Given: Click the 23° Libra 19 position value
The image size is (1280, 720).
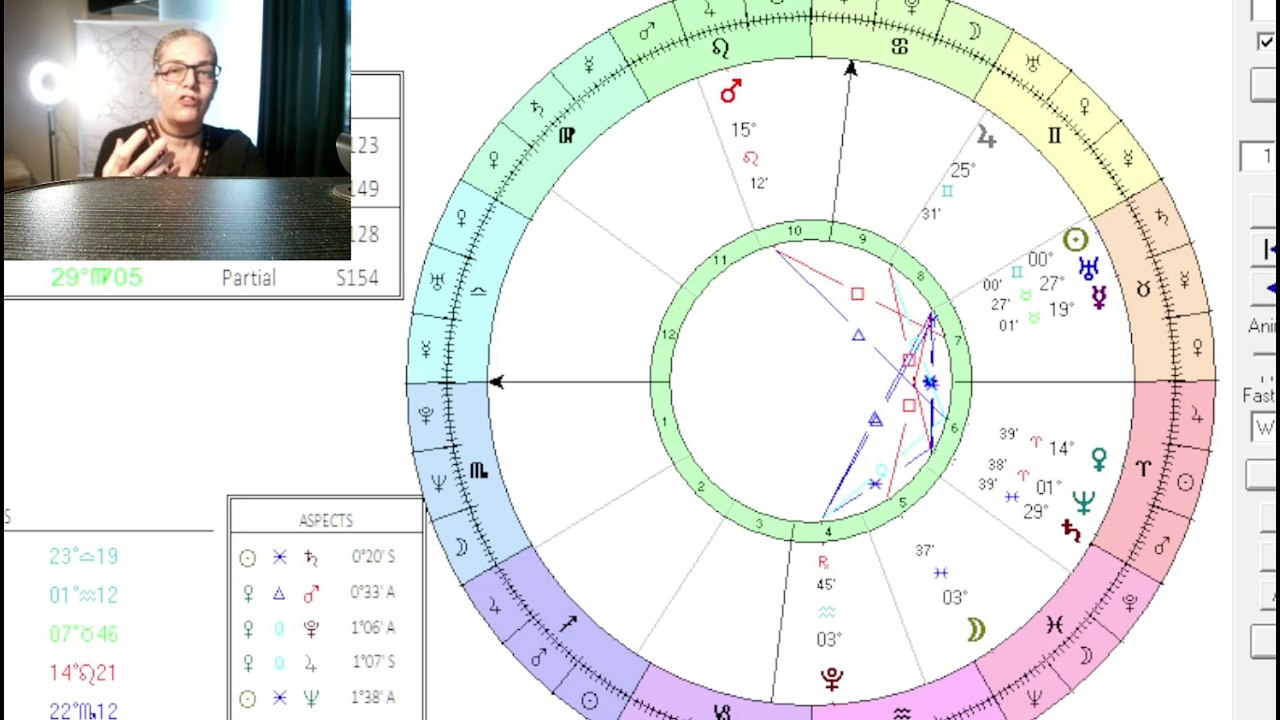Looking at the screenshot, I should [x=83, y=556].
